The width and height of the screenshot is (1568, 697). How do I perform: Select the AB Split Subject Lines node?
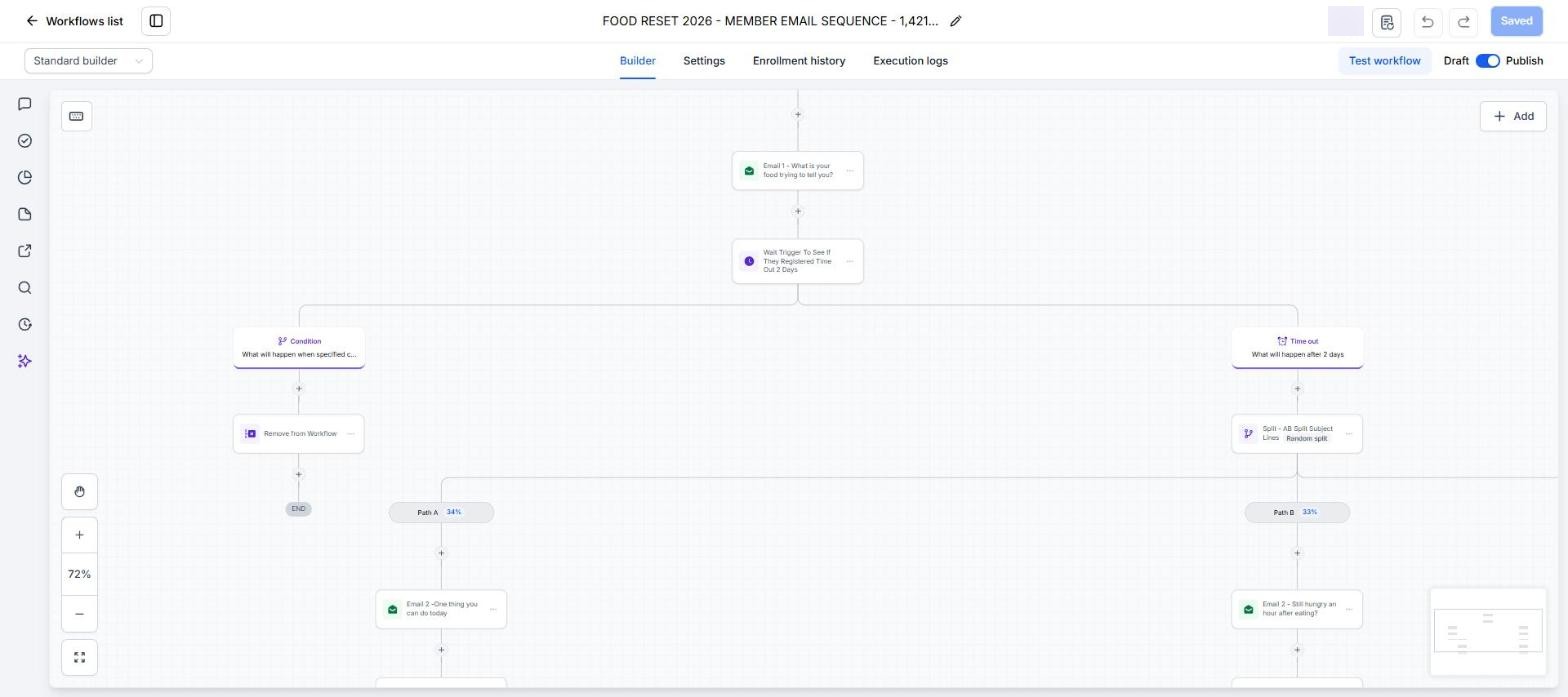[1297, 434]
